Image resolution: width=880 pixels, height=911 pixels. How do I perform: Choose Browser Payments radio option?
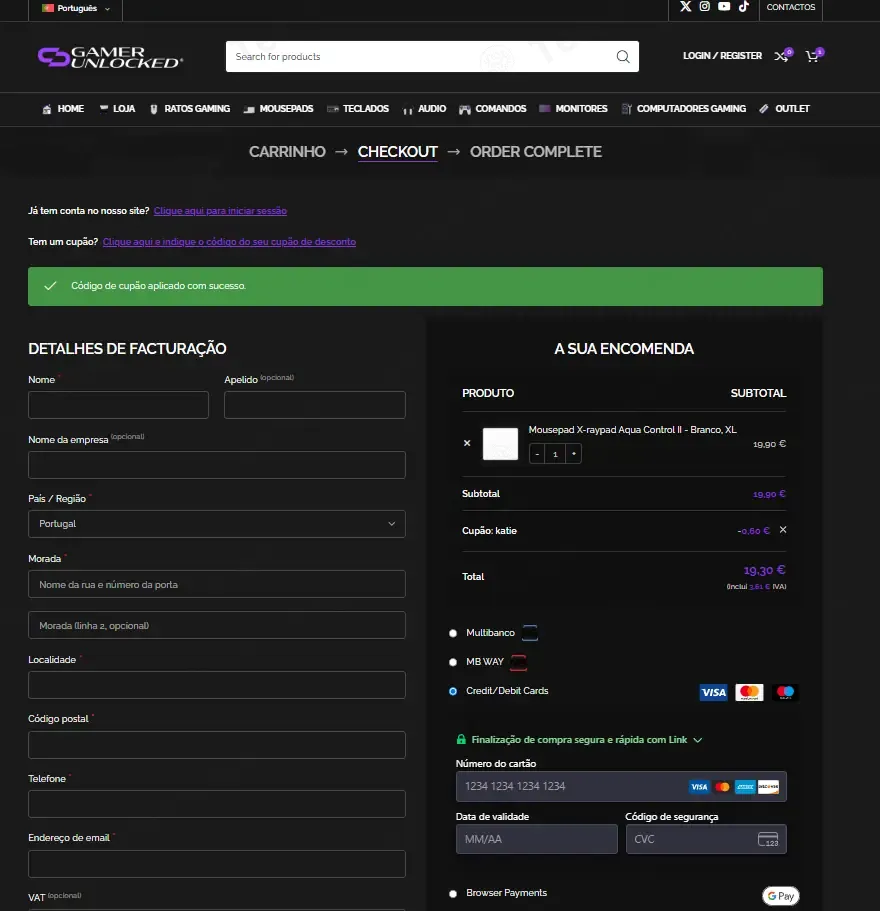[453, 894]
